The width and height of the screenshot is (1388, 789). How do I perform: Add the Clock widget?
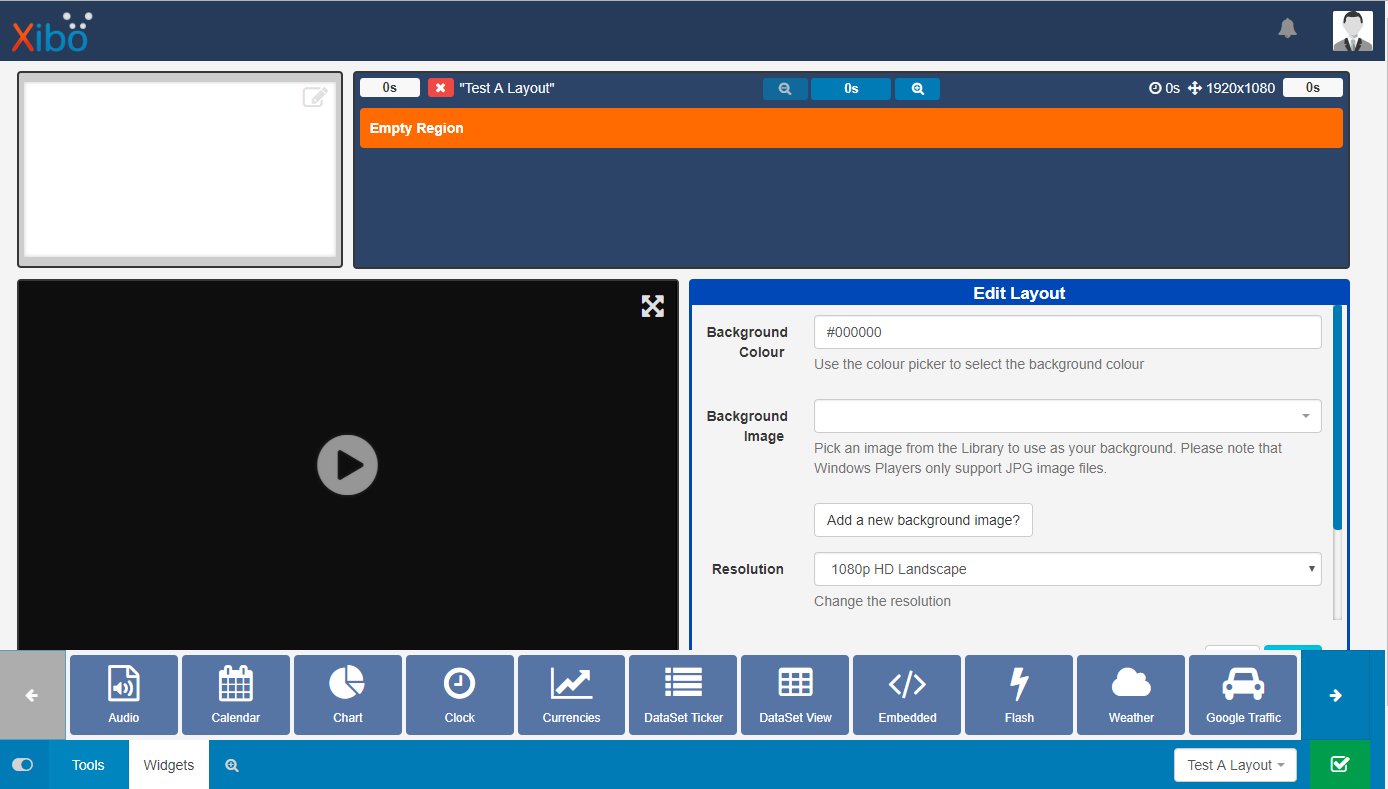pos(459,694)
